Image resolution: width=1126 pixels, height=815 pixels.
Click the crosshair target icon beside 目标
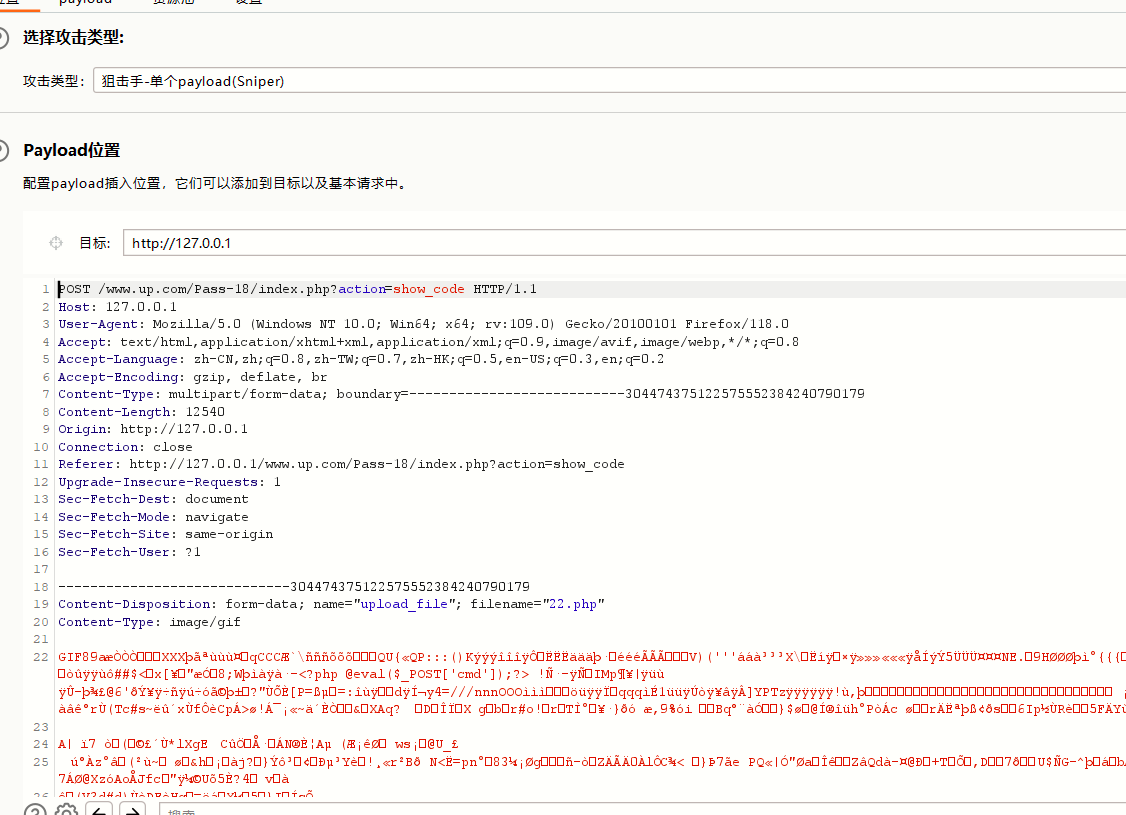tap(56, 243)
